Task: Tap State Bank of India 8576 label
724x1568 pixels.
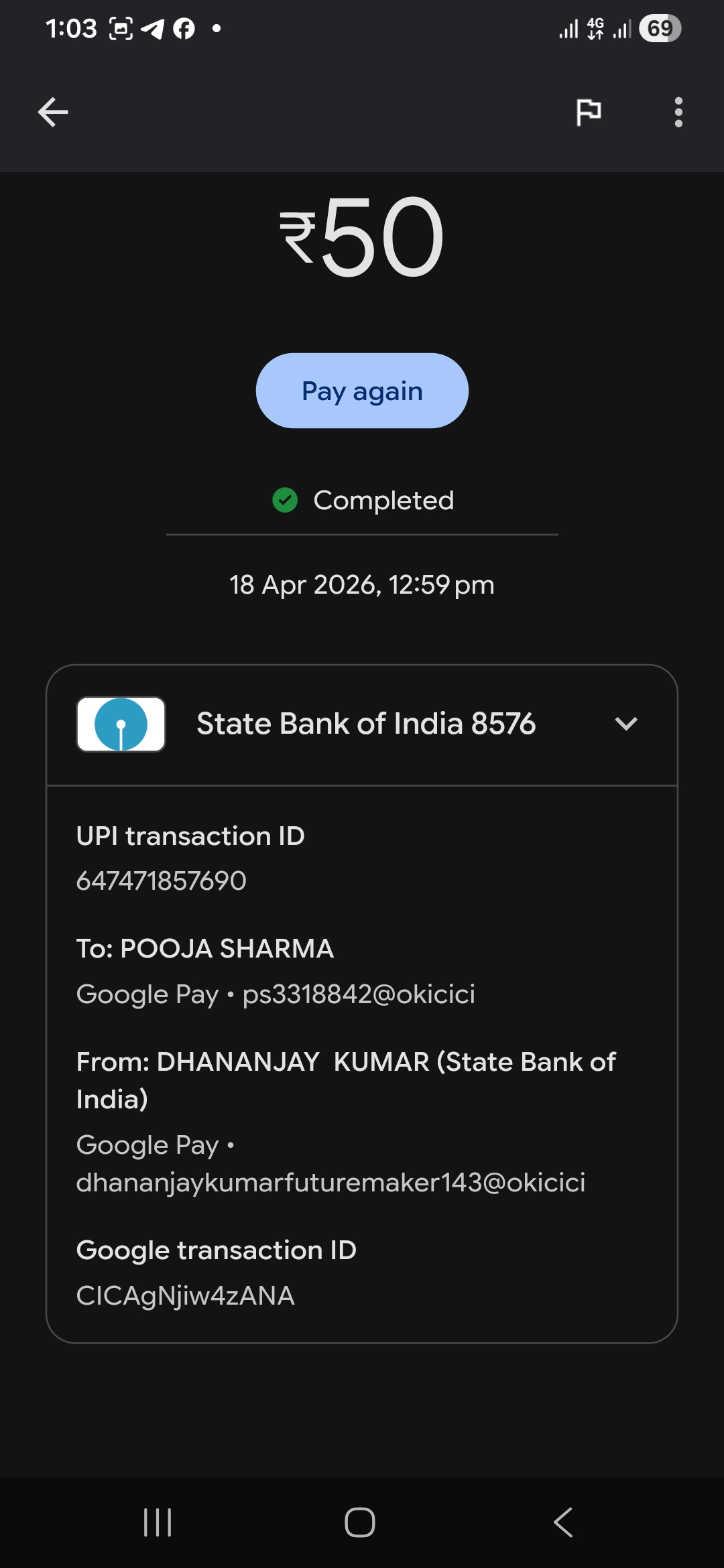Action: click(366, 724)
